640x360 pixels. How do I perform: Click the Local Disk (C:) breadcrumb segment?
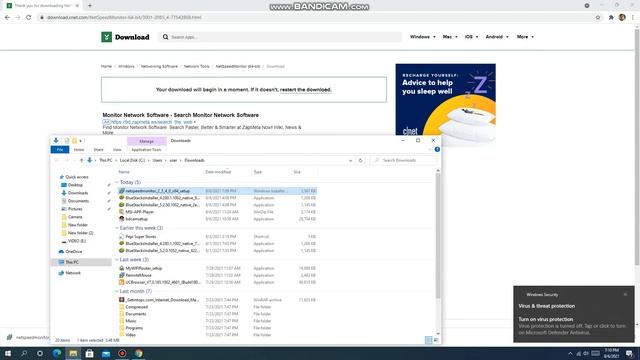pyautogui.click(x=132, y=160)
